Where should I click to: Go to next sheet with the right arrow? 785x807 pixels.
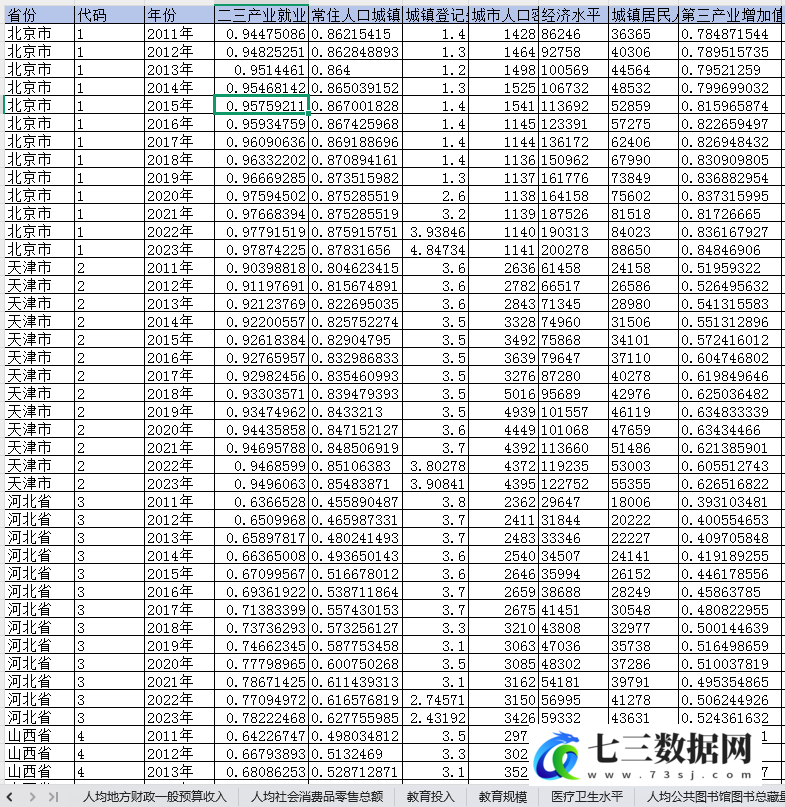click(x=32, y=797)
